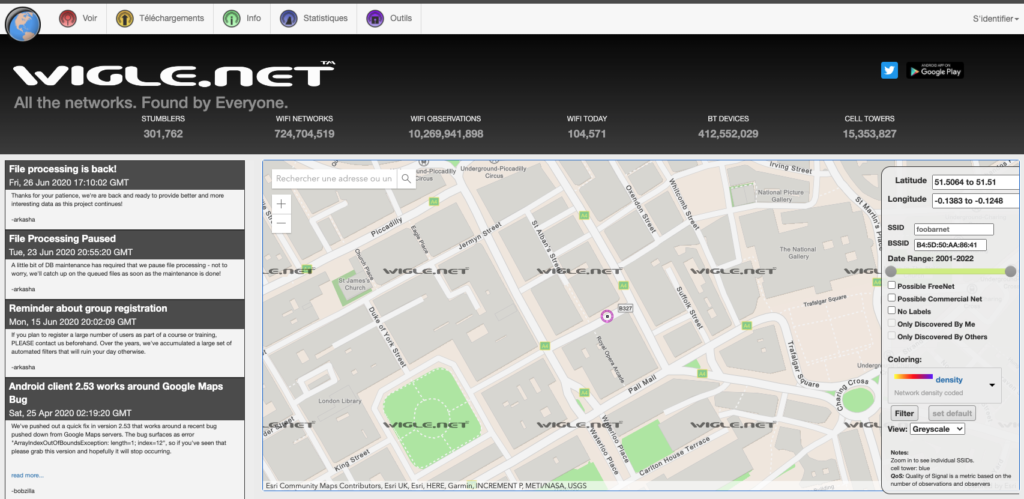Zoom out with the map minus button
The width and height of the screenshot is (1024, 499).
pyautogui.click(x=281, y=223)
